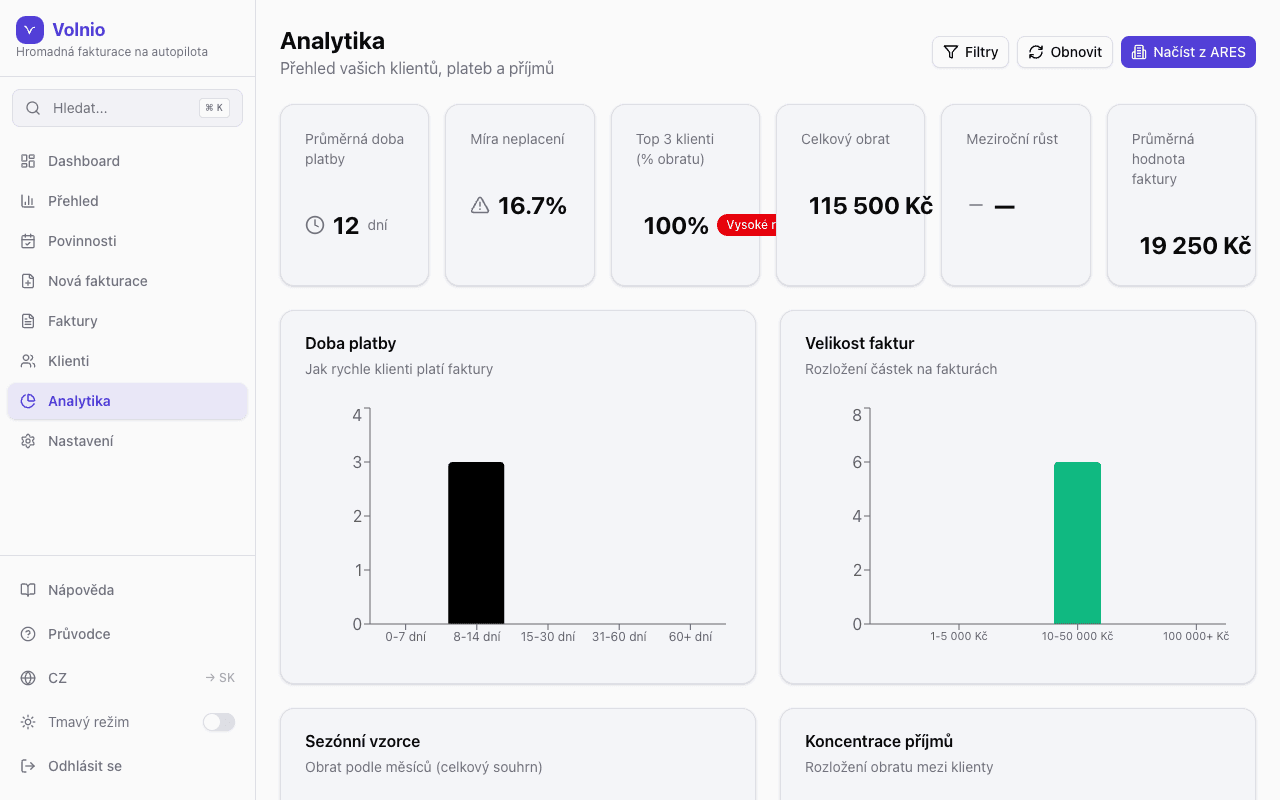This screenshot has width=1280, height=800.
Task: Click the Analytika pie chart icon
Action: click(28, 401)
